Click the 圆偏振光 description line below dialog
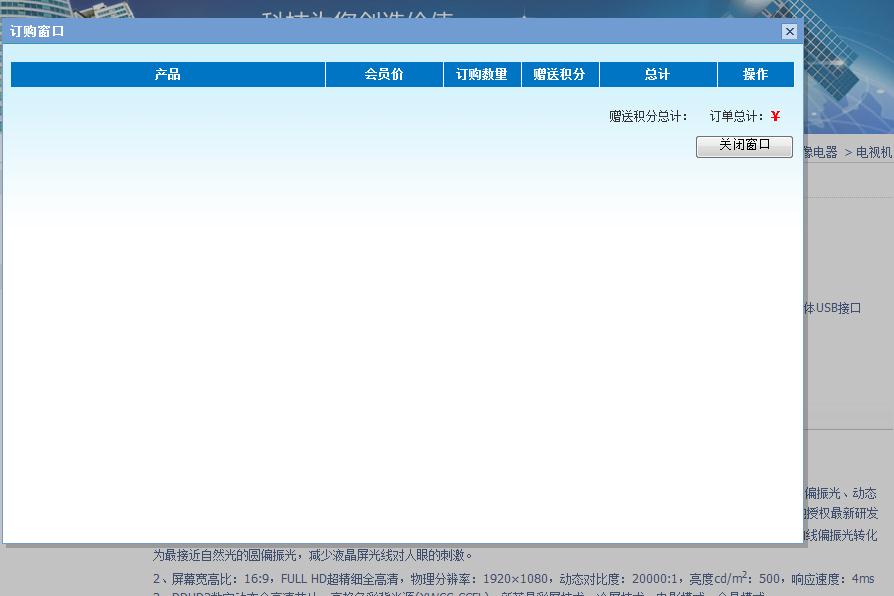The image size is (894, 596). pyautogui.click(x=313, y=555)
